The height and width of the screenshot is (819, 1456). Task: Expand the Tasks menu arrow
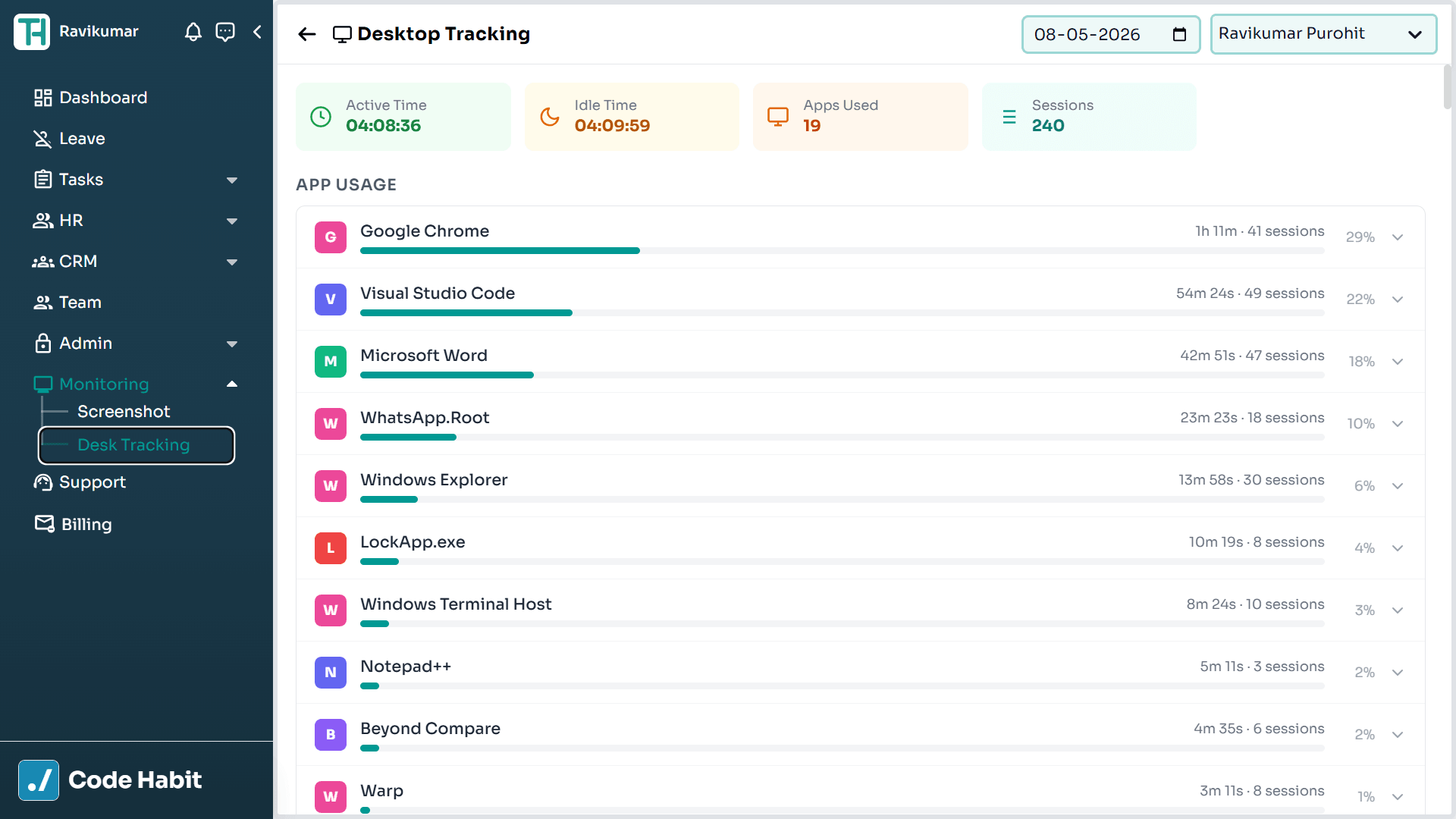pyautogui.click(x=232, y=180)
